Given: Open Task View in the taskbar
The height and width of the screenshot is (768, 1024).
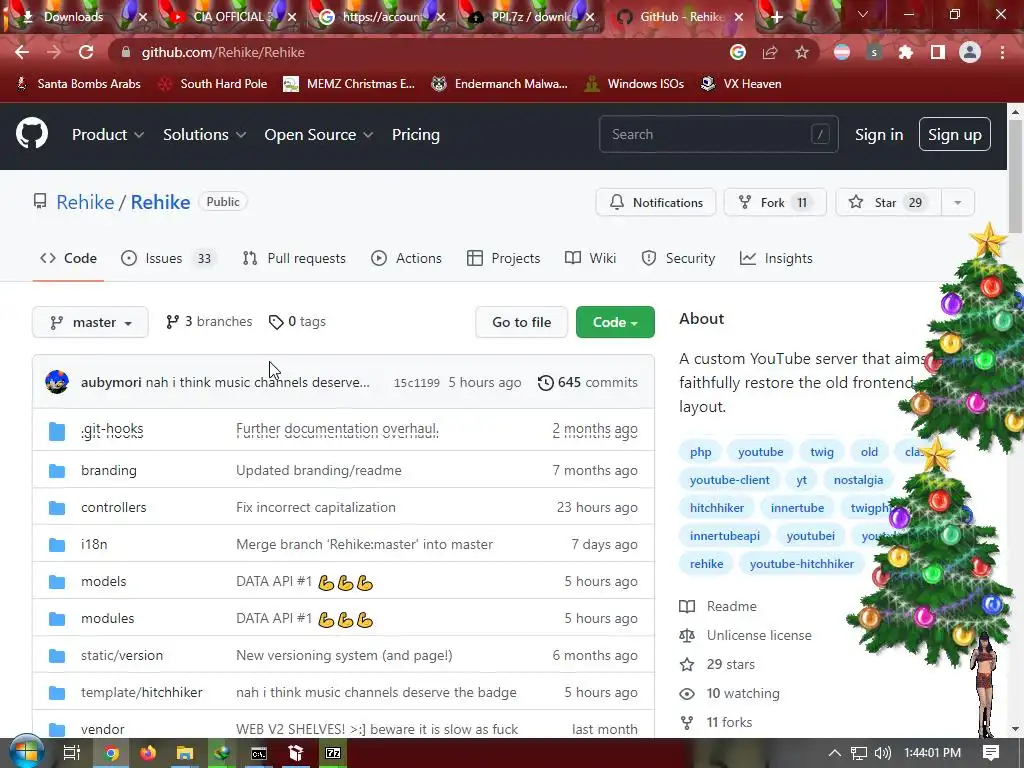Looking at the screenshot, I should click(71, 753).
